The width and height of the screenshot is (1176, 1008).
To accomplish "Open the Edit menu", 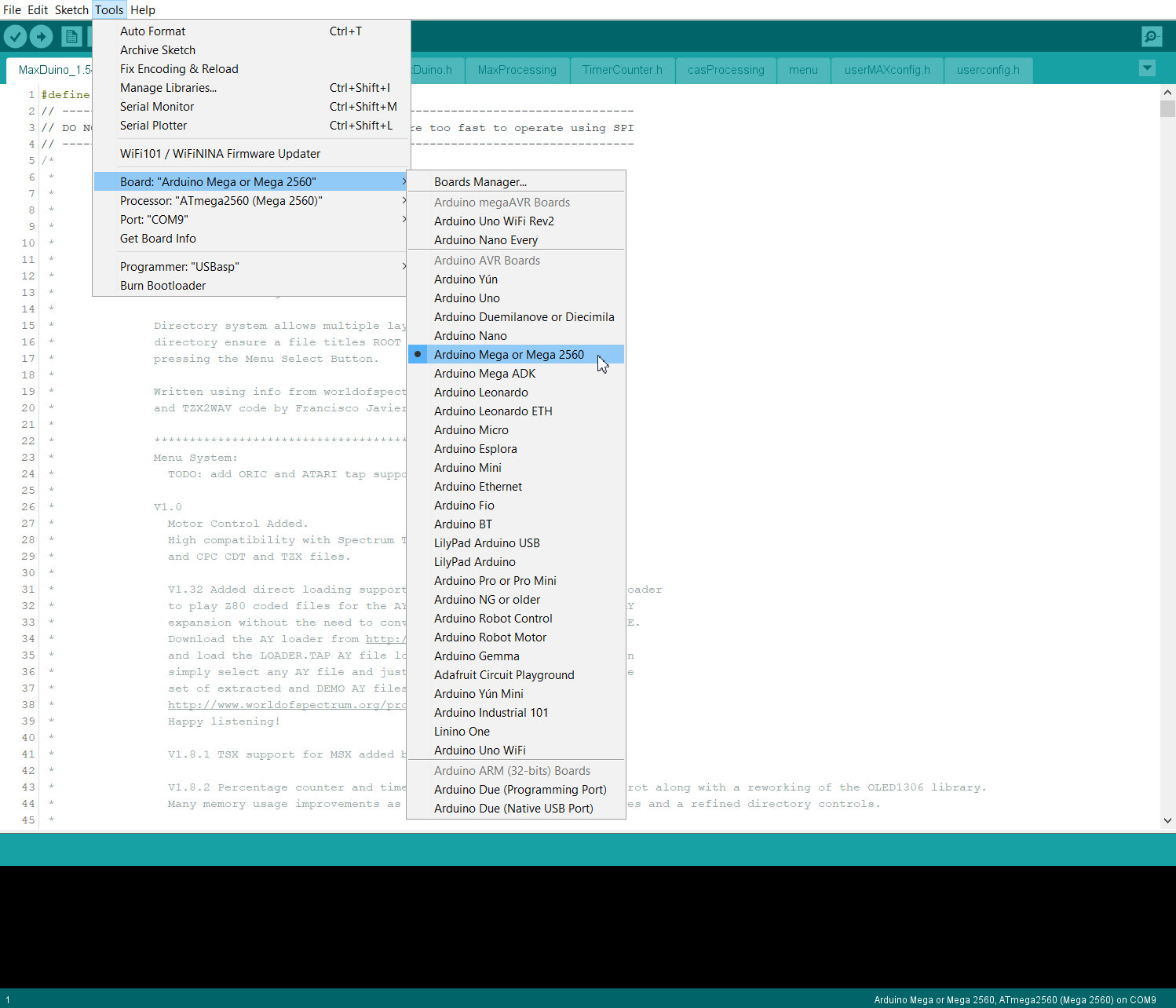I will click(x=38, y=10).
